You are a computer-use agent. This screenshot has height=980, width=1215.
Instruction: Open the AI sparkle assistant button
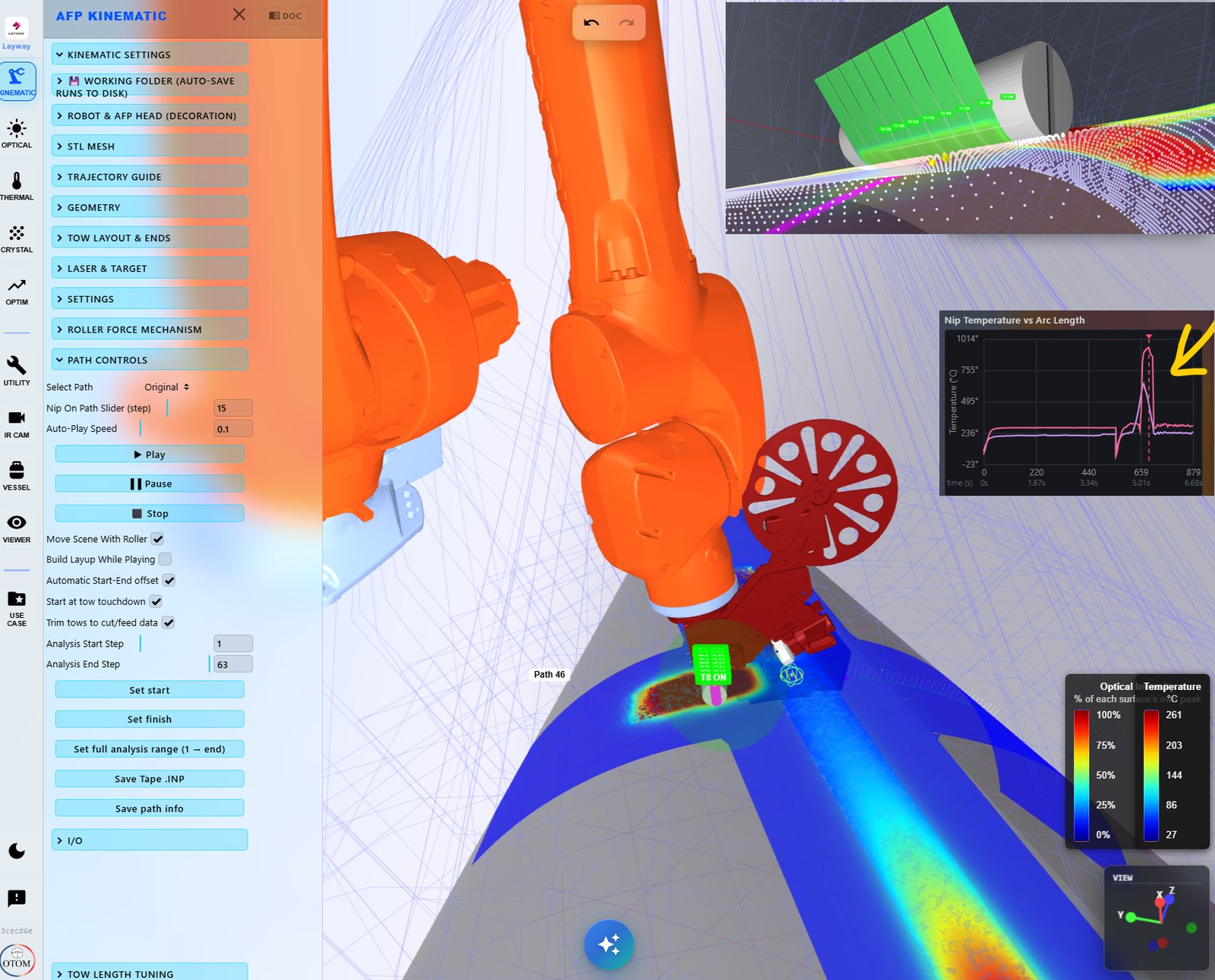click(609, 944)
